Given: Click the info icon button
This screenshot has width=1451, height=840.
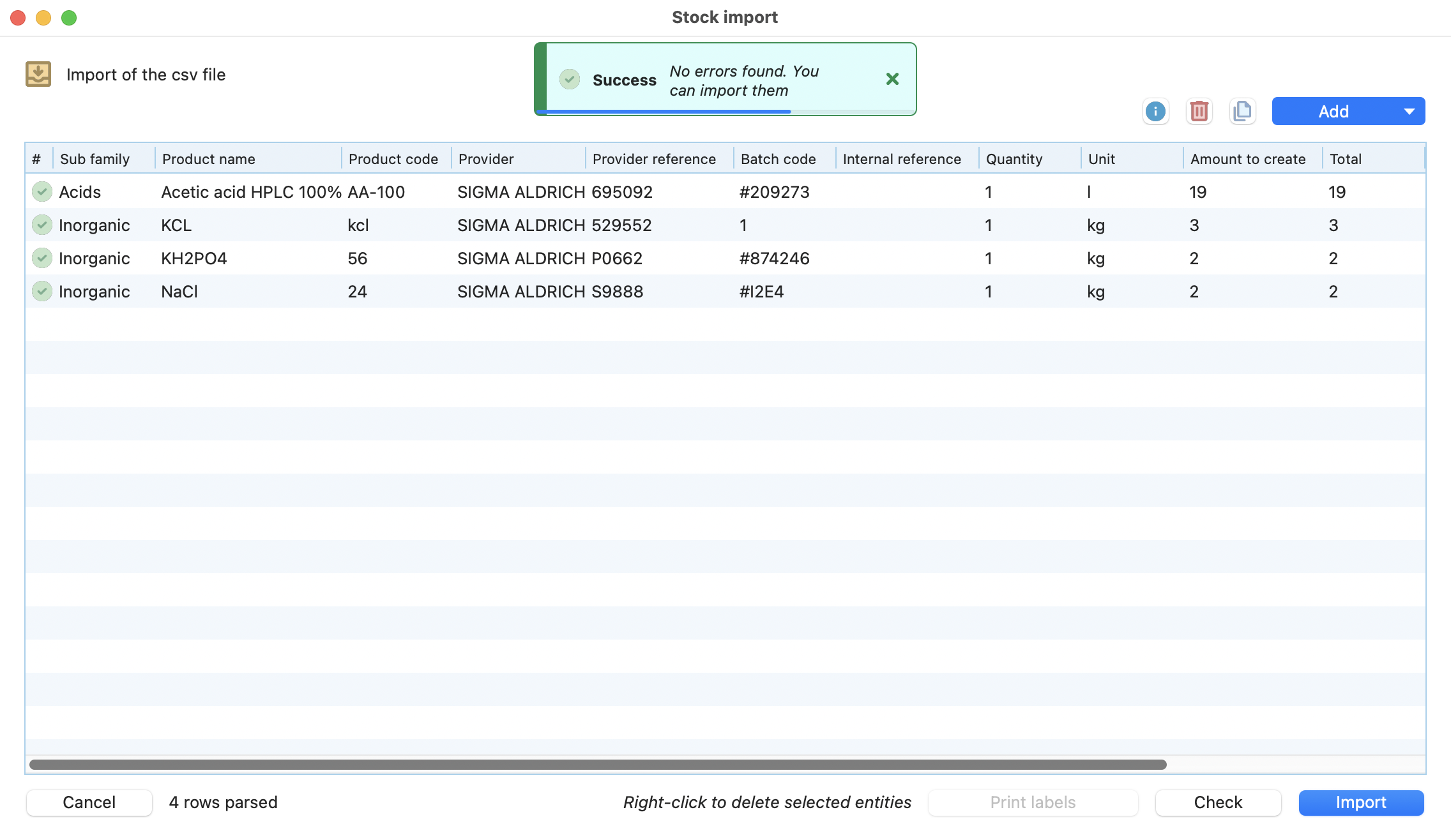Looking at the screenshot, I should 1155,112.
